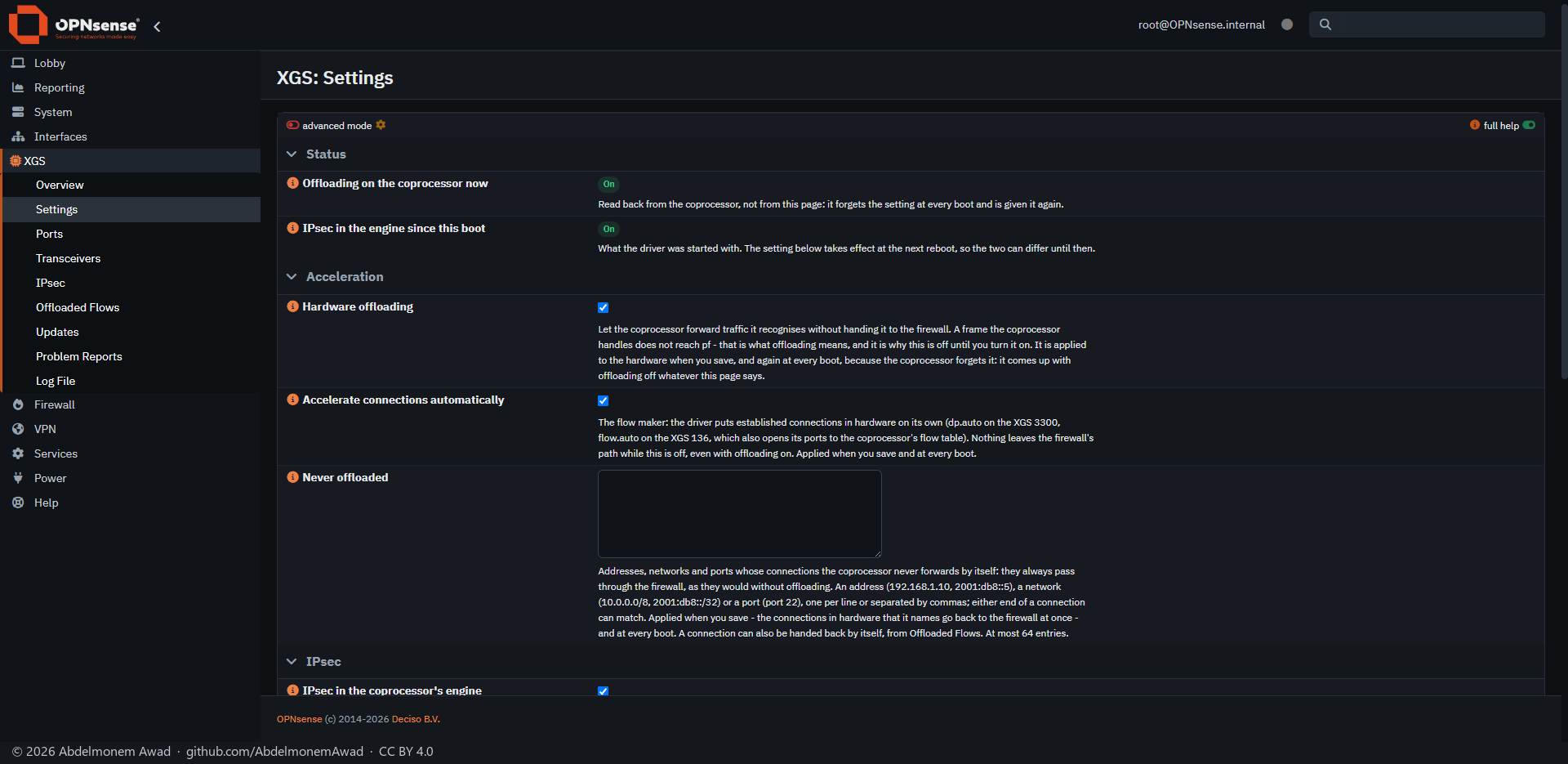Click the OPNsense logo icon

coord(28,25)
